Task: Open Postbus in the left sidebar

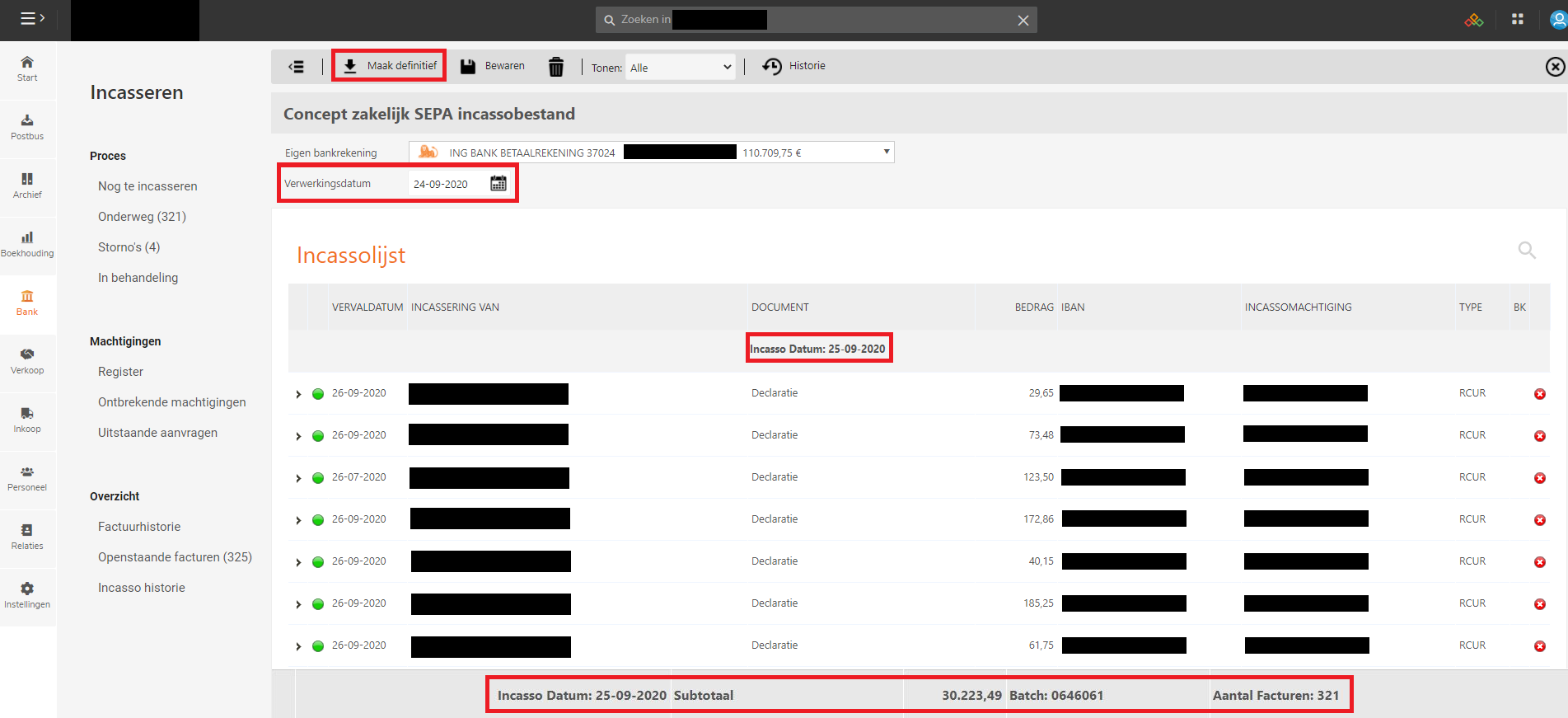Action: pyautogui.click(x=27, y=127)
